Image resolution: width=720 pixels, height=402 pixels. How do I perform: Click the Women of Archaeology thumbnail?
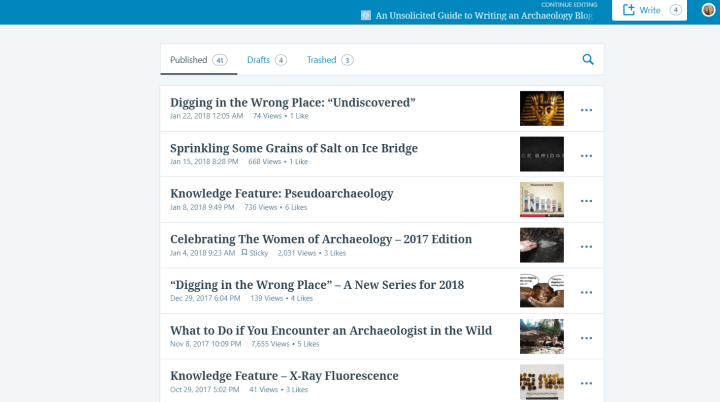click(x=542, y=245)
